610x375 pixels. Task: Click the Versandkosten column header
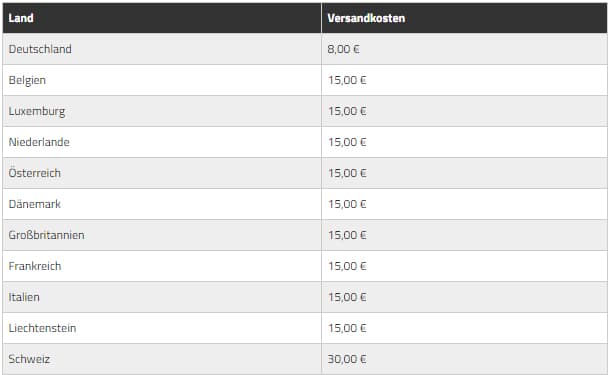point(464,18)
